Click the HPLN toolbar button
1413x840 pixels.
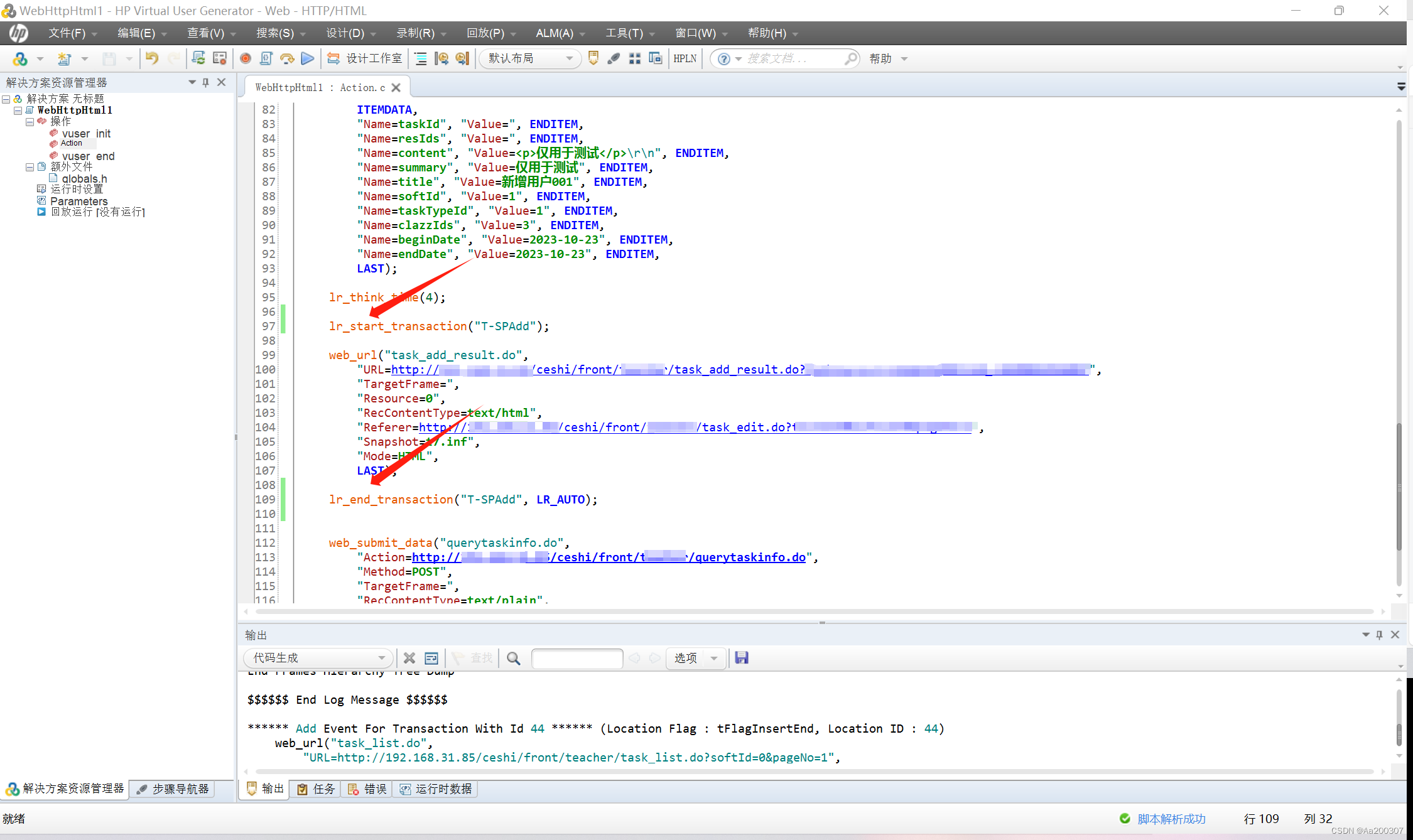pos(685,58)
